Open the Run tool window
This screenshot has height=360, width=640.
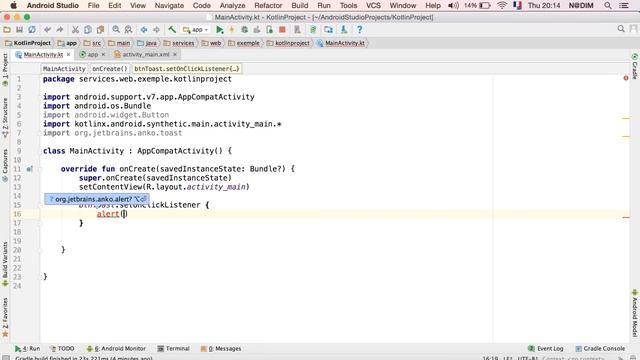coord(28,349)
